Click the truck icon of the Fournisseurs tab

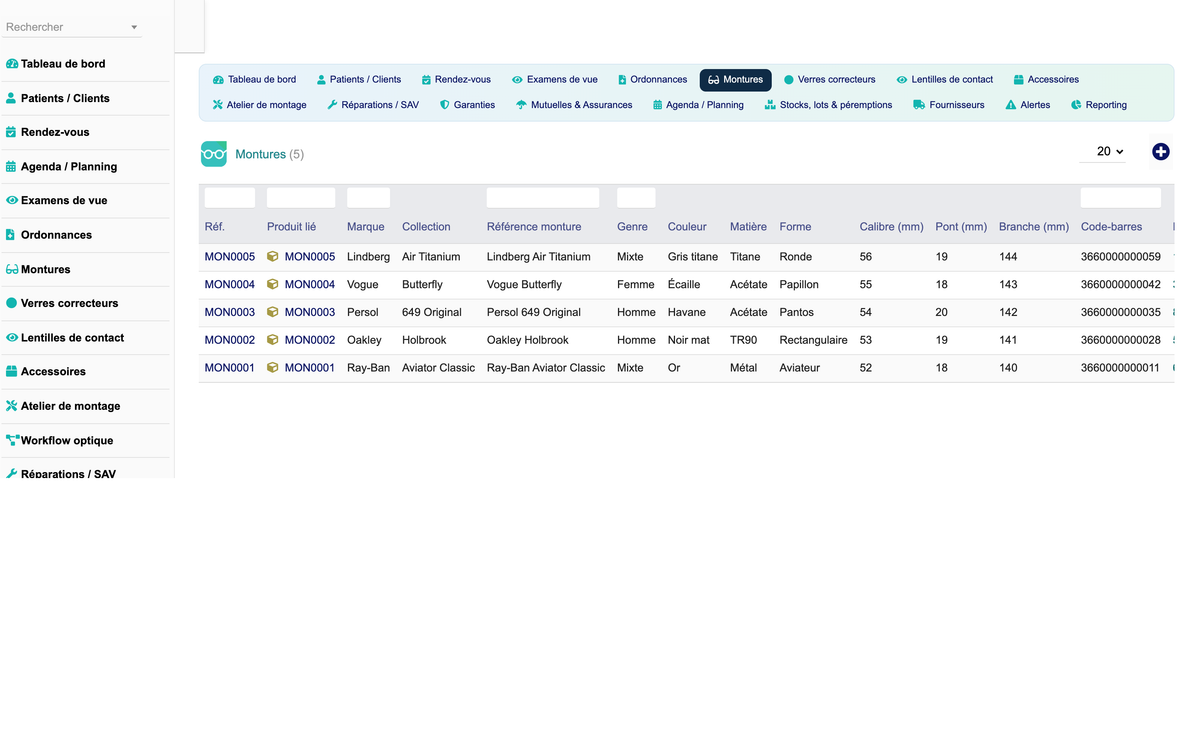pos(919,105)
